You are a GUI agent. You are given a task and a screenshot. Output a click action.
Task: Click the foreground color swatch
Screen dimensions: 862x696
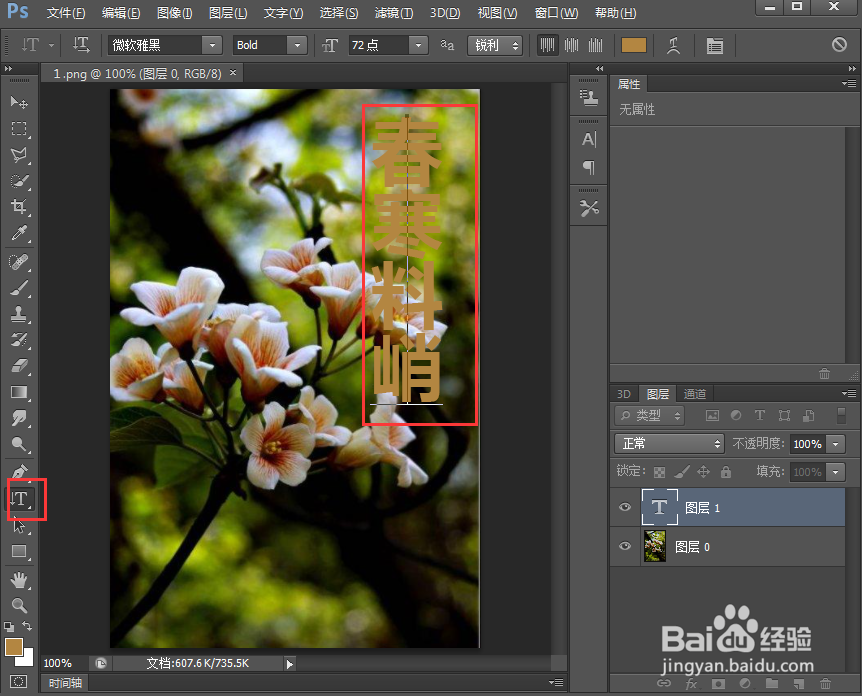point(14,647)
